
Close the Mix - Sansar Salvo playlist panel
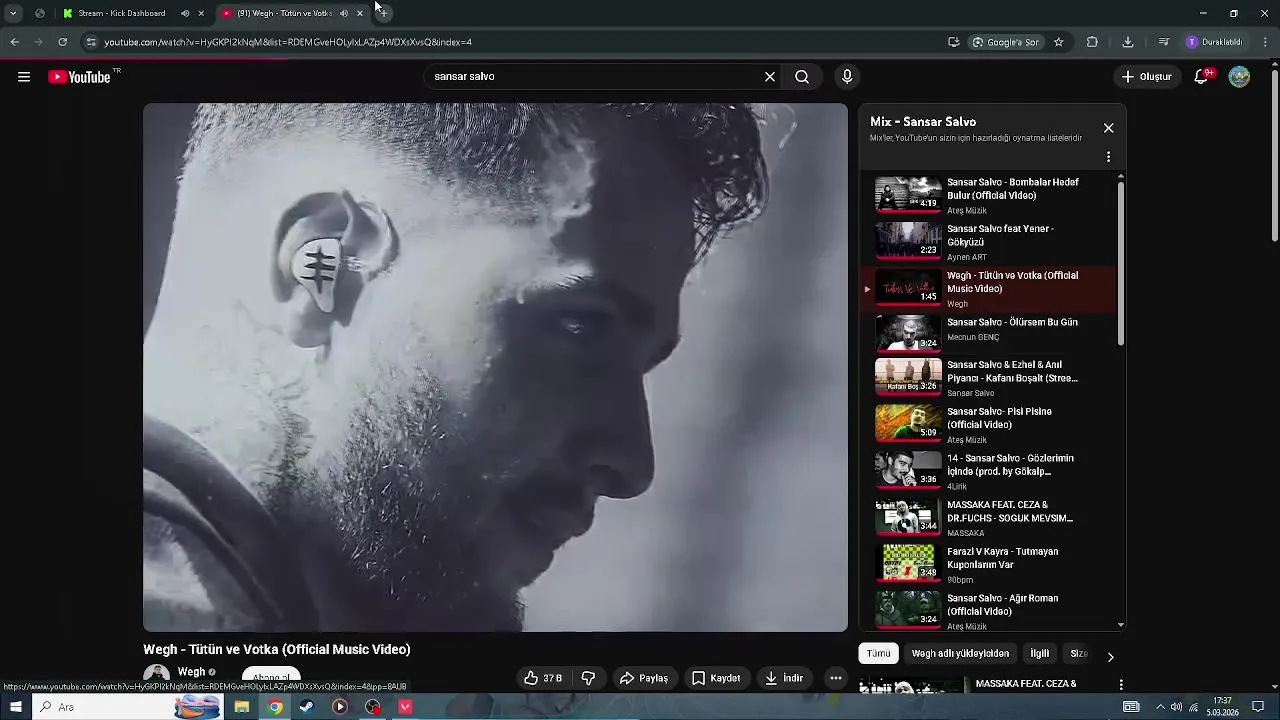click(1108, 128)
